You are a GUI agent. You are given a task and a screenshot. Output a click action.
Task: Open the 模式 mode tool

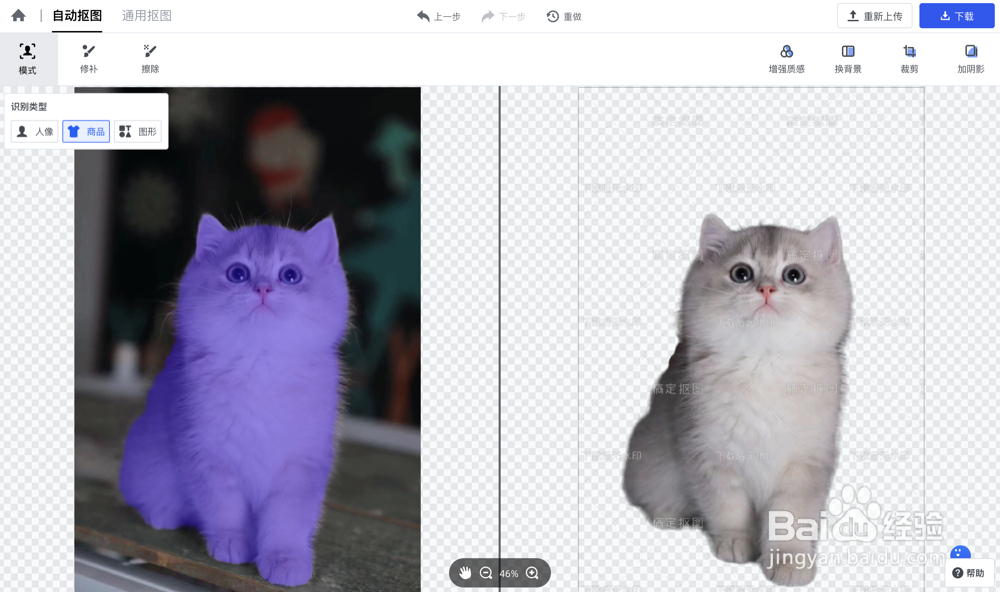tap(27, 59)
